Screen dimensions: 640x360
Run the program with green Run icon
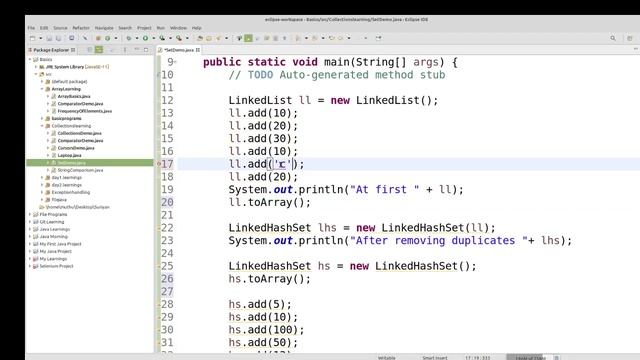145,38
